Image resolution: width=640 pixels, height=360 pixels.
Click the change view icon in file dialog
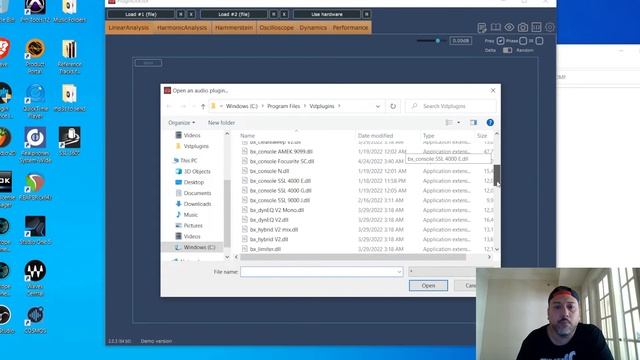click(449, 122)
